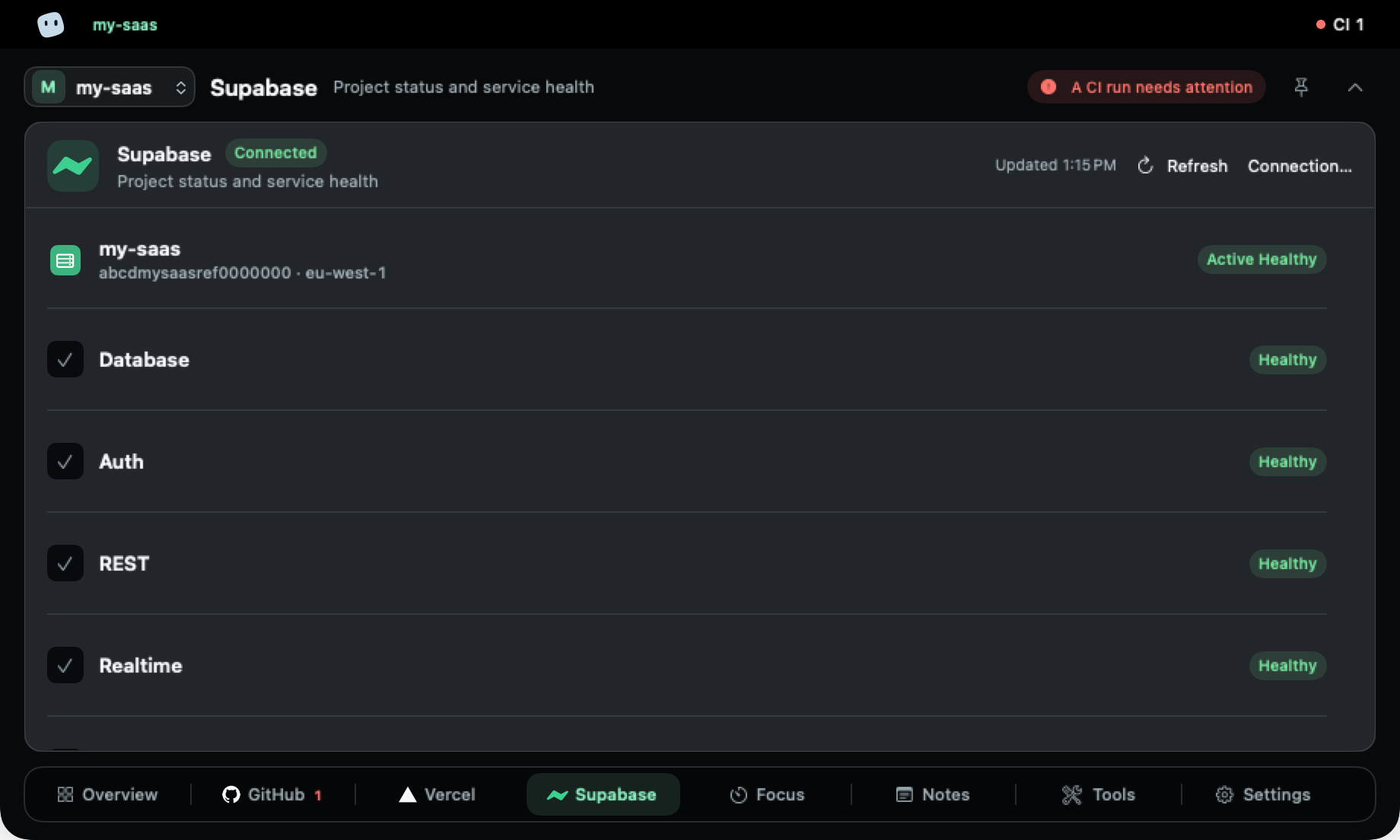Click the Healthy badge for Realtime
This screenshot has height=840, width=1400.
click(1287, 666)
